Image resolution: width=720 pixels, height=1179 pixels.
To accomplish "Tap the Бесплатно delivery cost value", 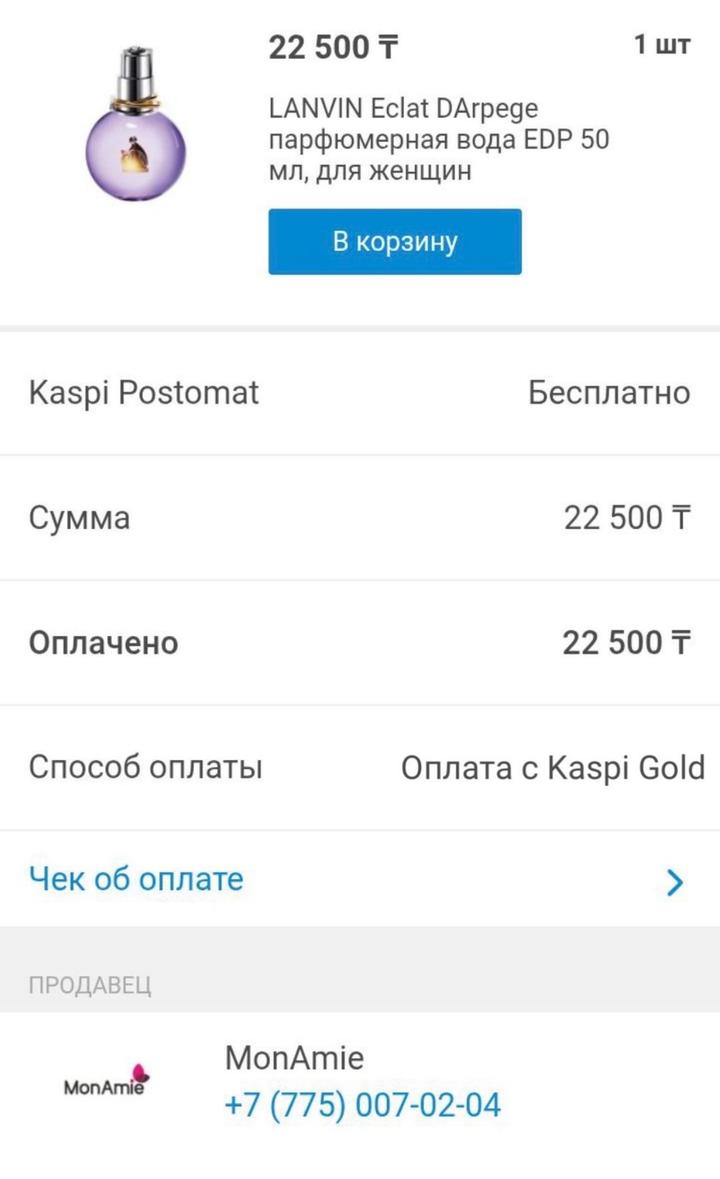I will 608,393.
